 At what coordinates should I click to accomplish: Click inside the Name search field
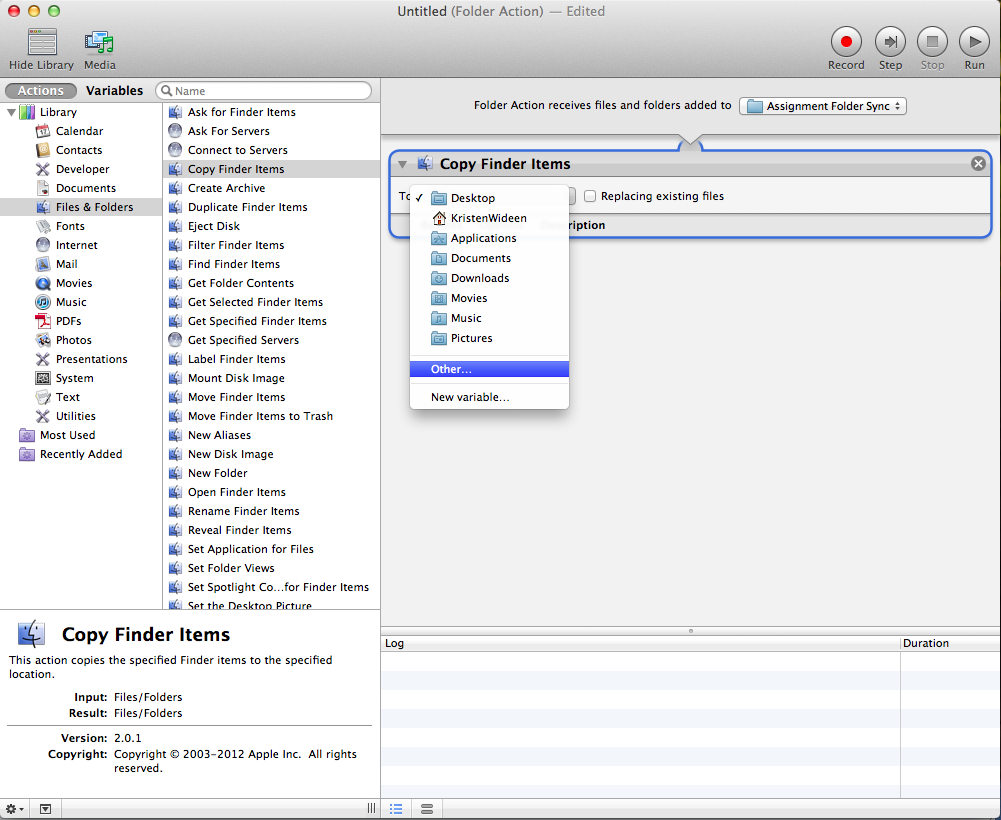point(265,90)
